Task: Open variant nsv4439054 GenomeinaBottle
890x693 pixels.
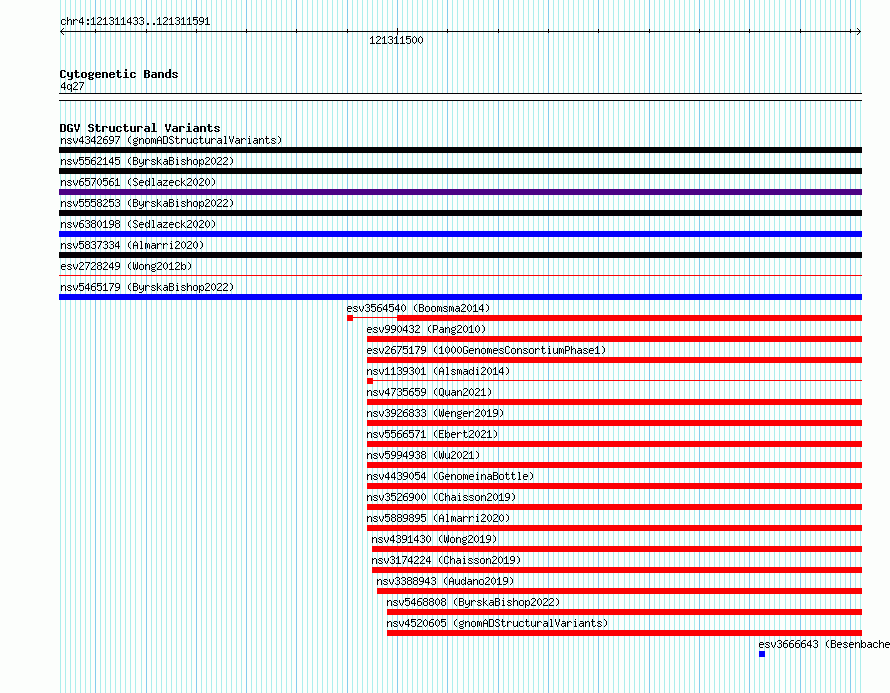Action: point(450,476)
